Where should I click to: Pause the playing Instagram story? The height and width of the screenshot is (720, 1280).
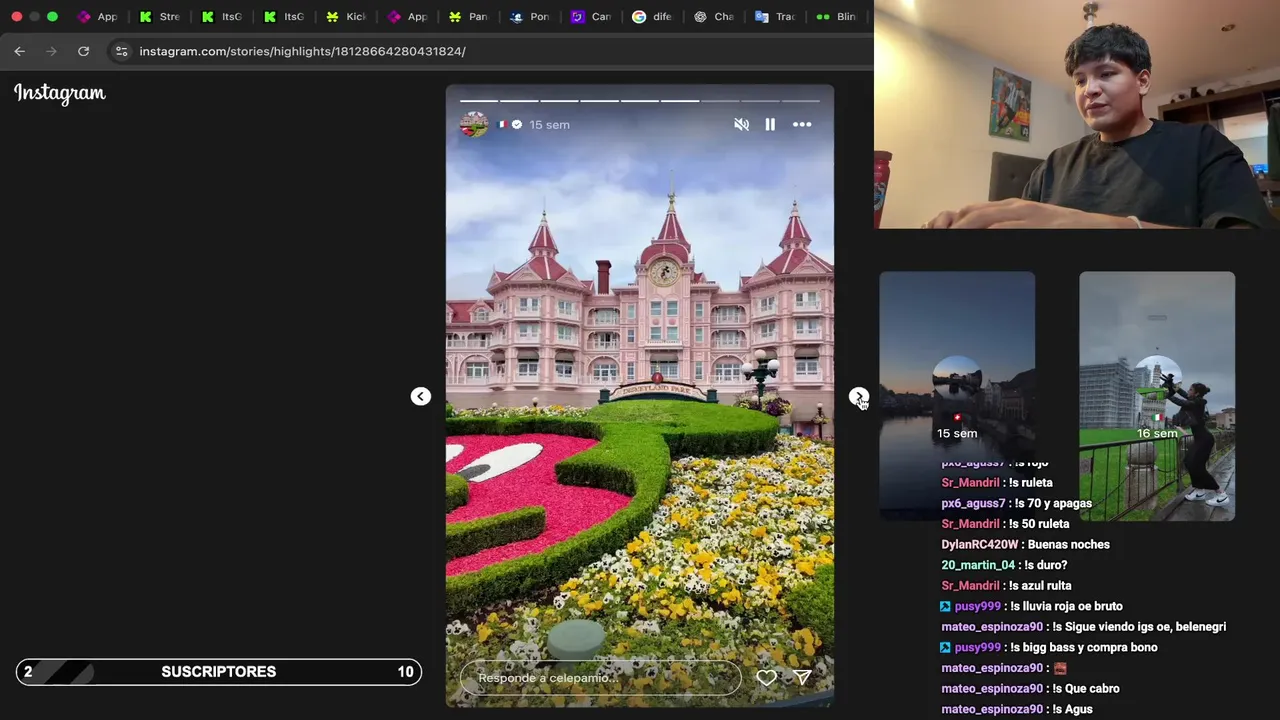coord(770,125)
